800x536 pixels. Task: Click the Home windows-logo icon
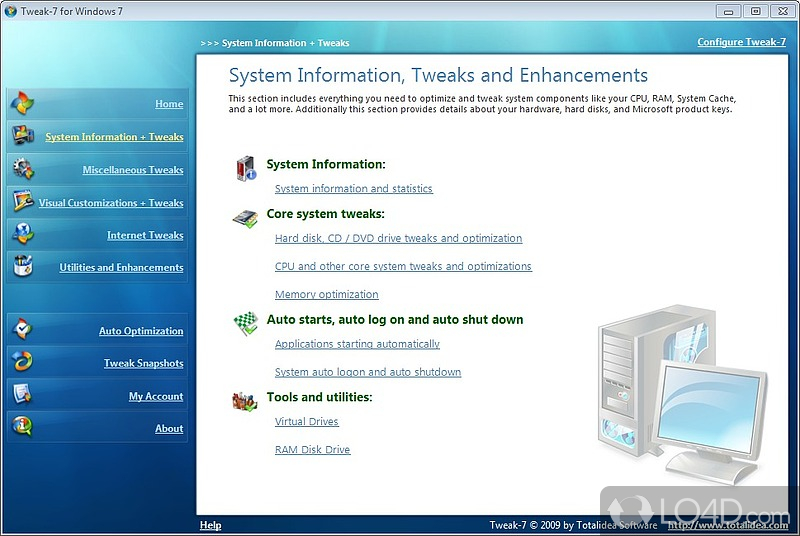pos(22,103)
